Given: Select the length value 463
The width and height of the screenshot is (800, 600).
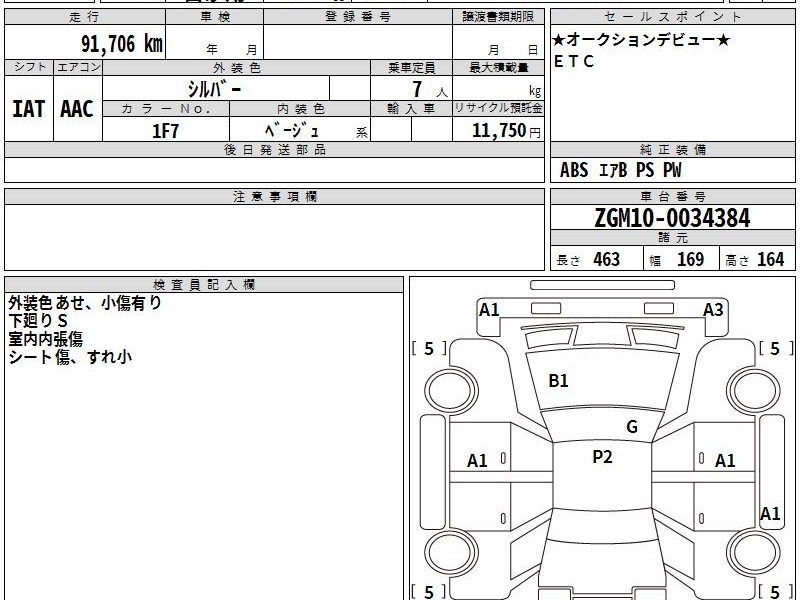Looking at the screenshot, I should [x=607, y=259].
